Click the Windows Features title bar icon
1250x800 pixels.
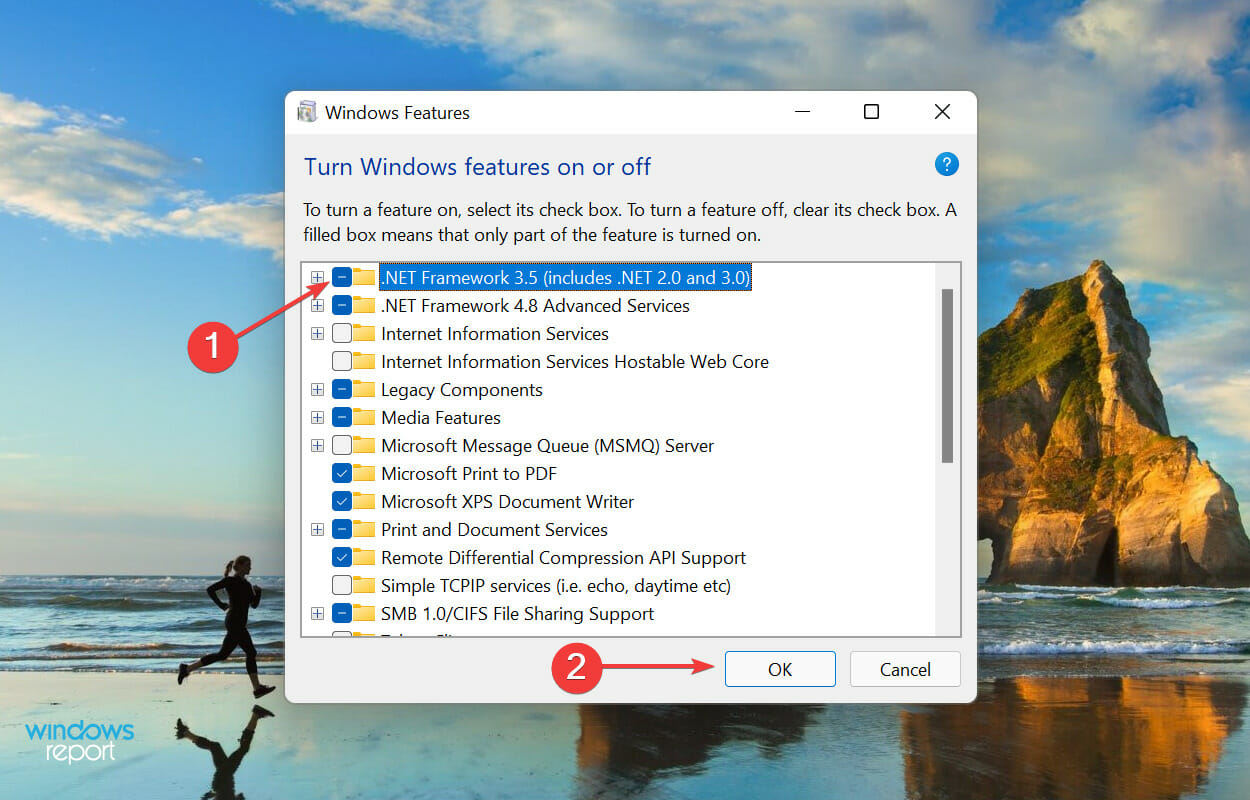pyautogui.click(x=307, y=112)
